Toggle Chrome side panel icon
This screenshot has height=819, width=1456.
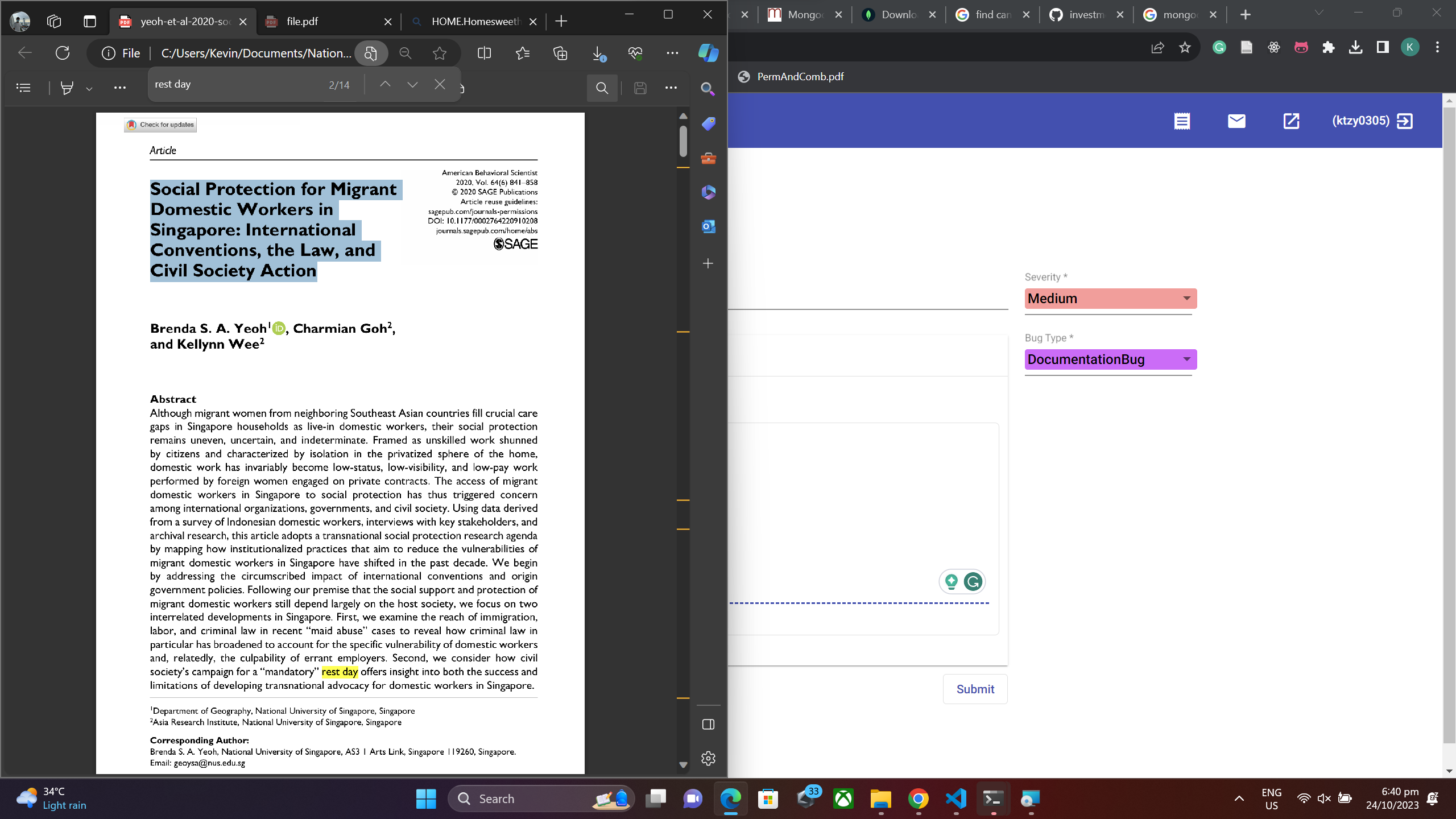point(1382,47)
